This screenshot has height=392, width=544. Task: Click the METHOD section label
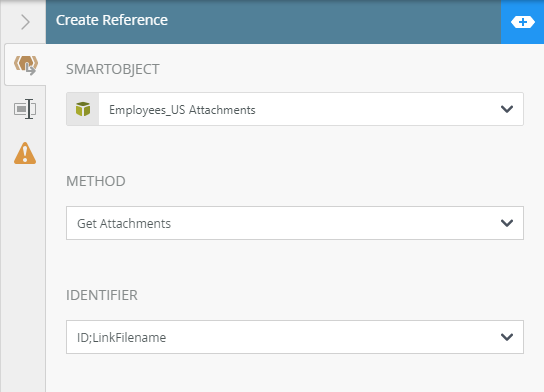(x=96, y=181)
